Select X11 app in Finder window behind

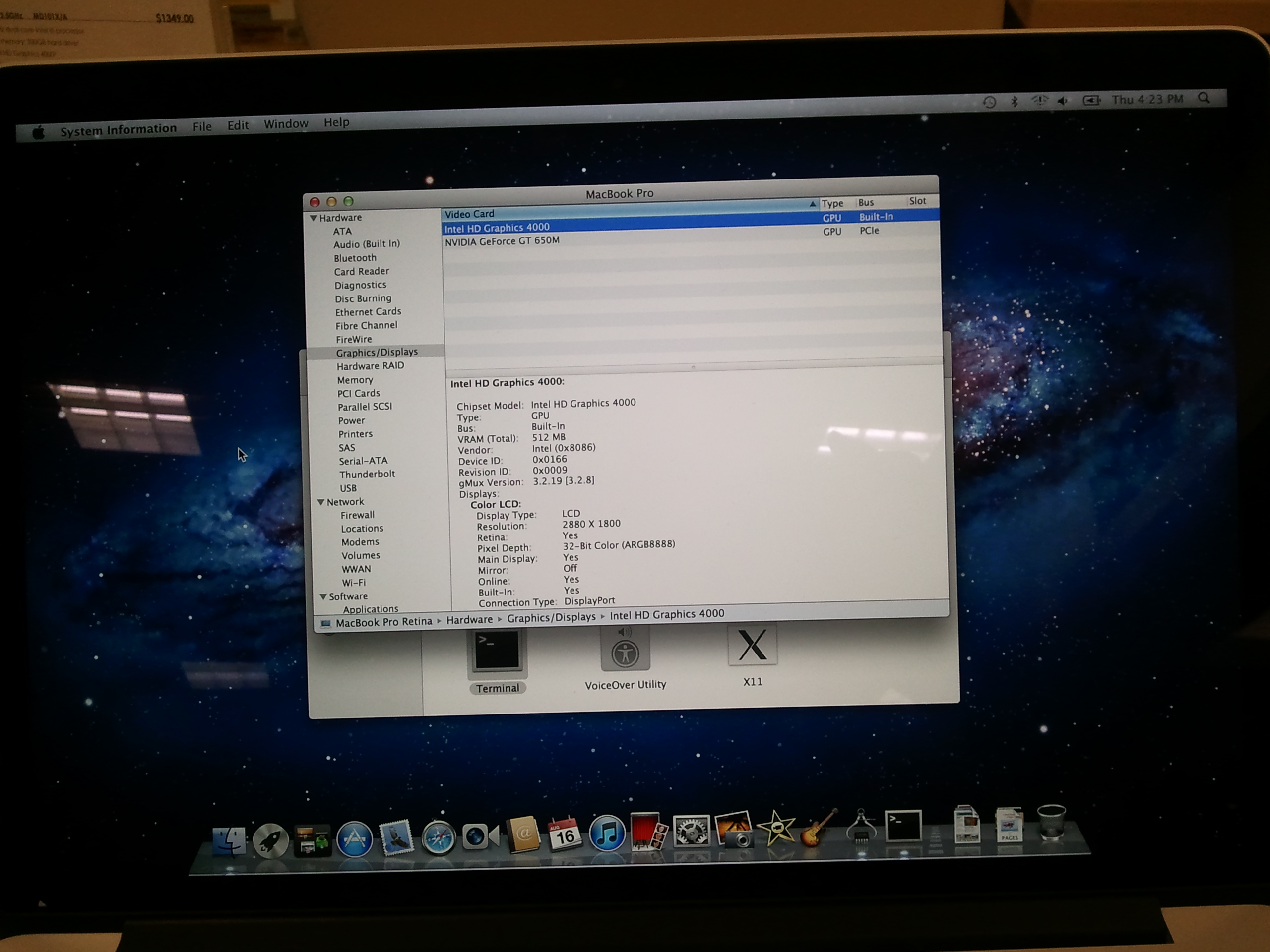[752, 656]
